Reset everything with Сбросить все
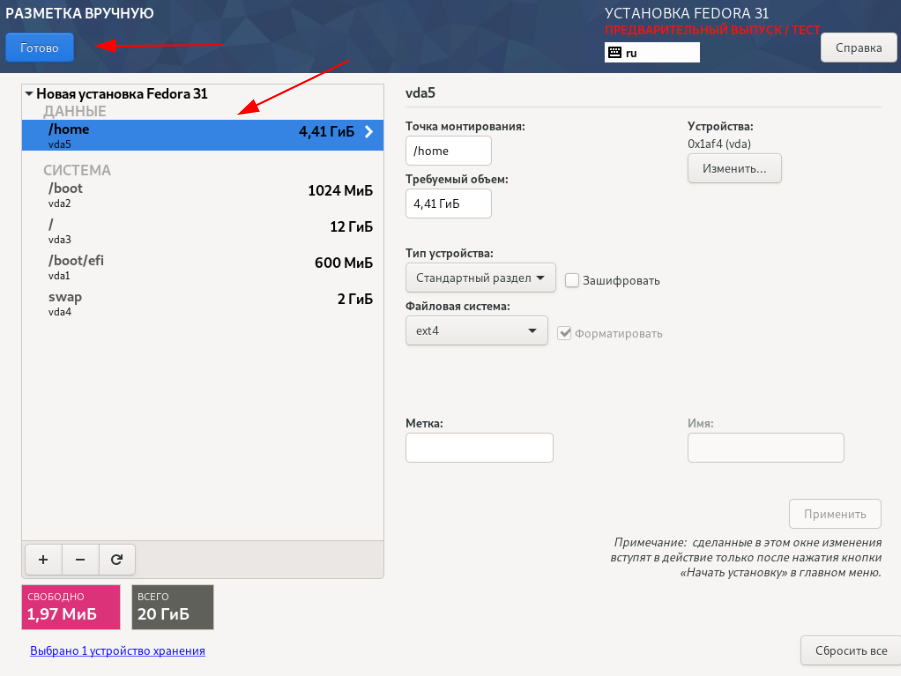This screenshot has width=901, height=676. click(x=849, y=650)
